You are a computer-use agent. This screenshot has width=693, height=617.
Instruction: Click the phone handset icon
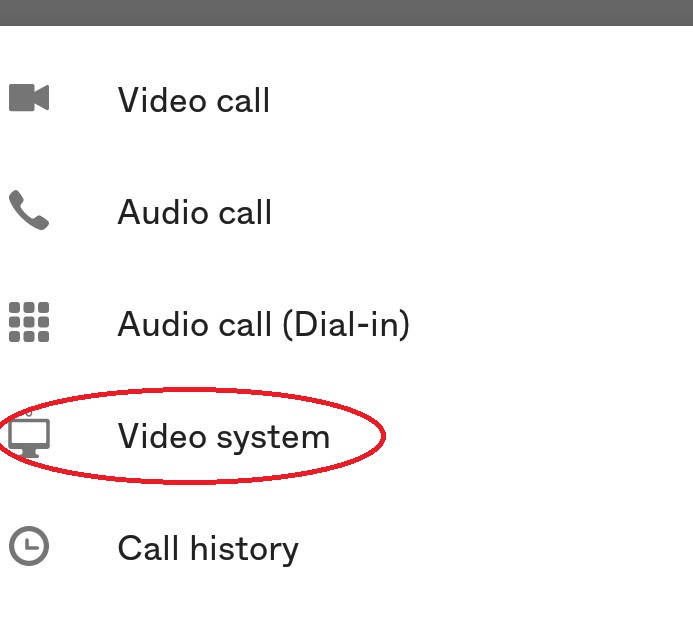tap(29, 211)
